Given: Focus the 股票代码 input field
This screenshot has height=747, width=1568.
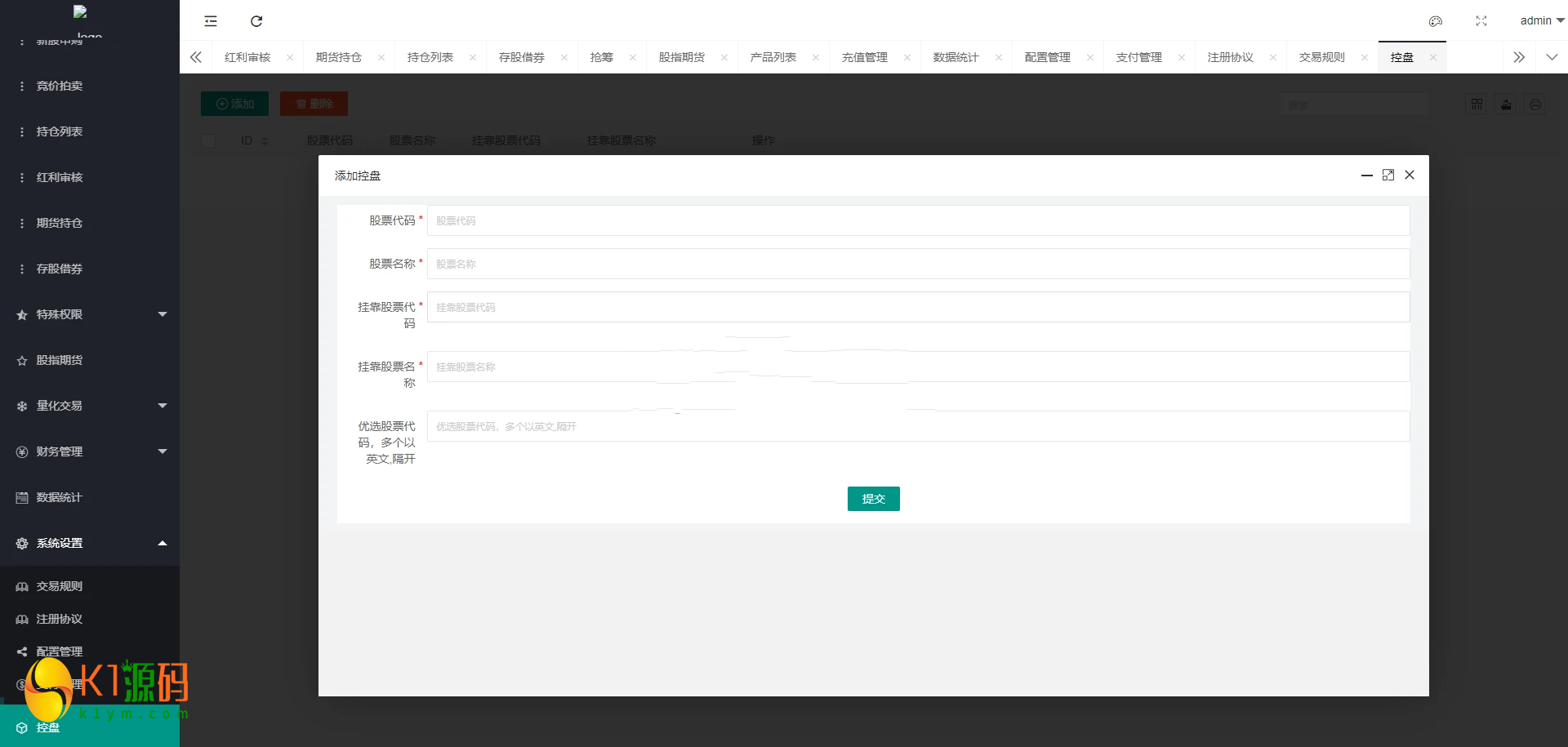Looking at the screenshot, I should point(918,220).
